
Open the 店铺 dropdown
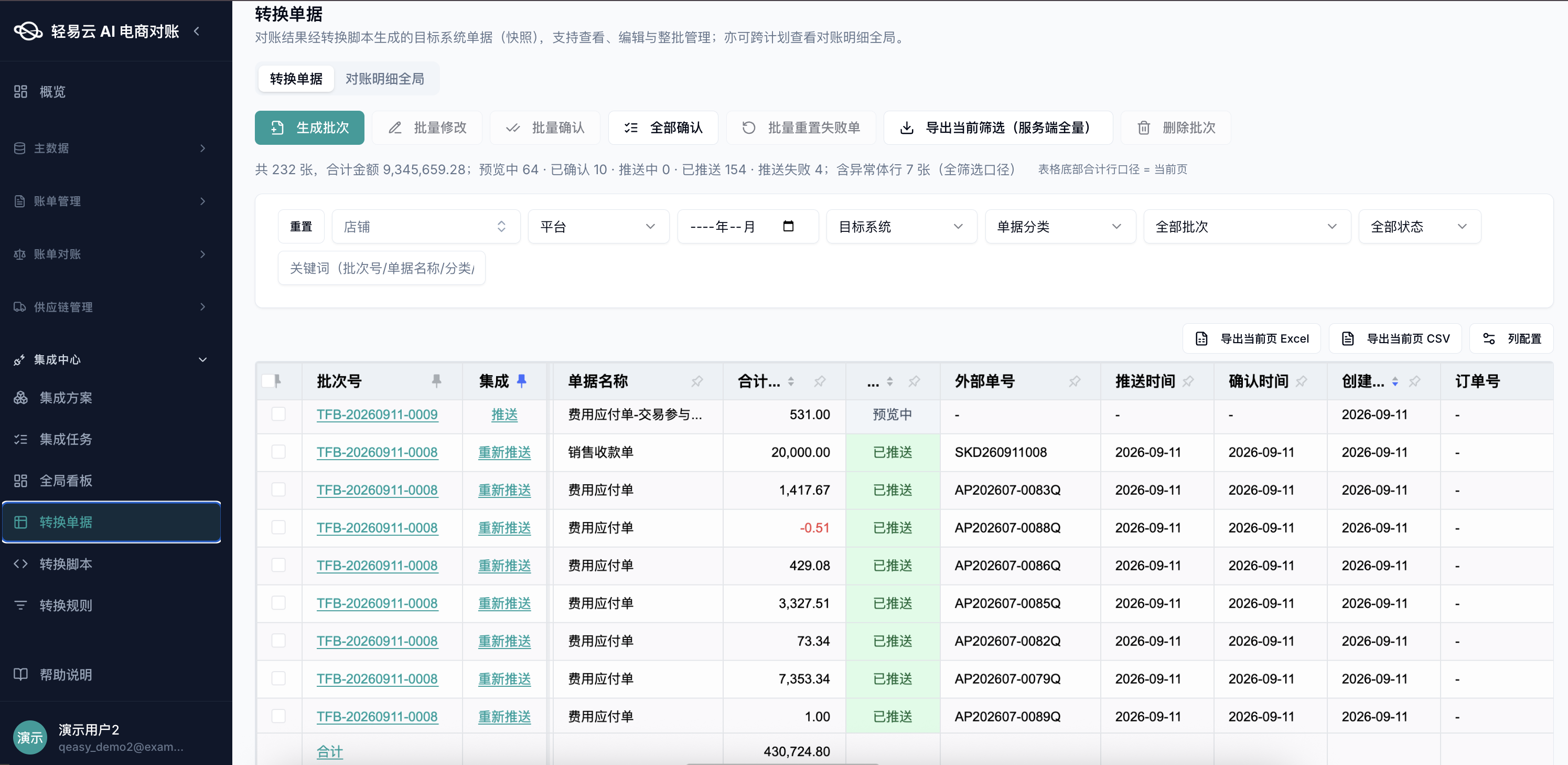pos(425,227)
